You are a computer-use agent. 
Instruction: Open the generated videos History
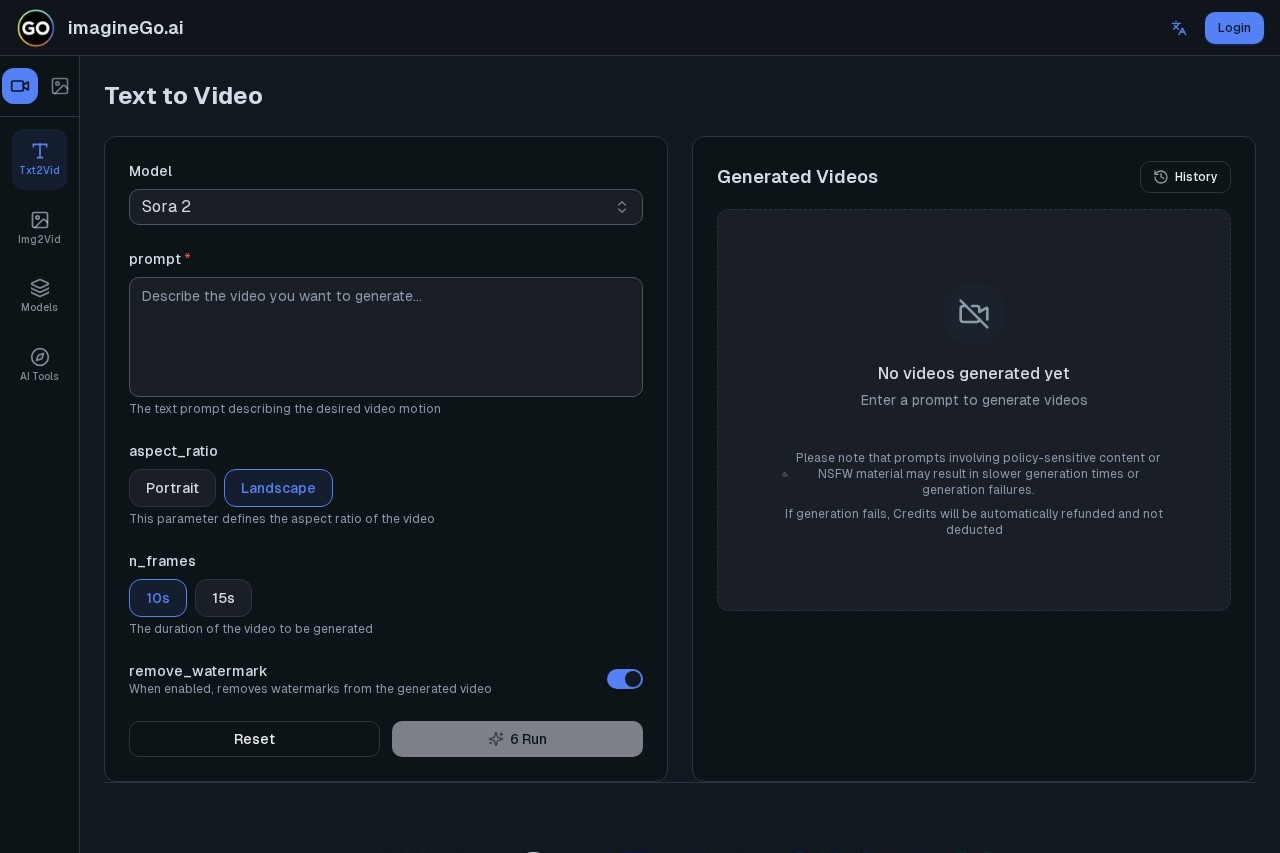1185,177
